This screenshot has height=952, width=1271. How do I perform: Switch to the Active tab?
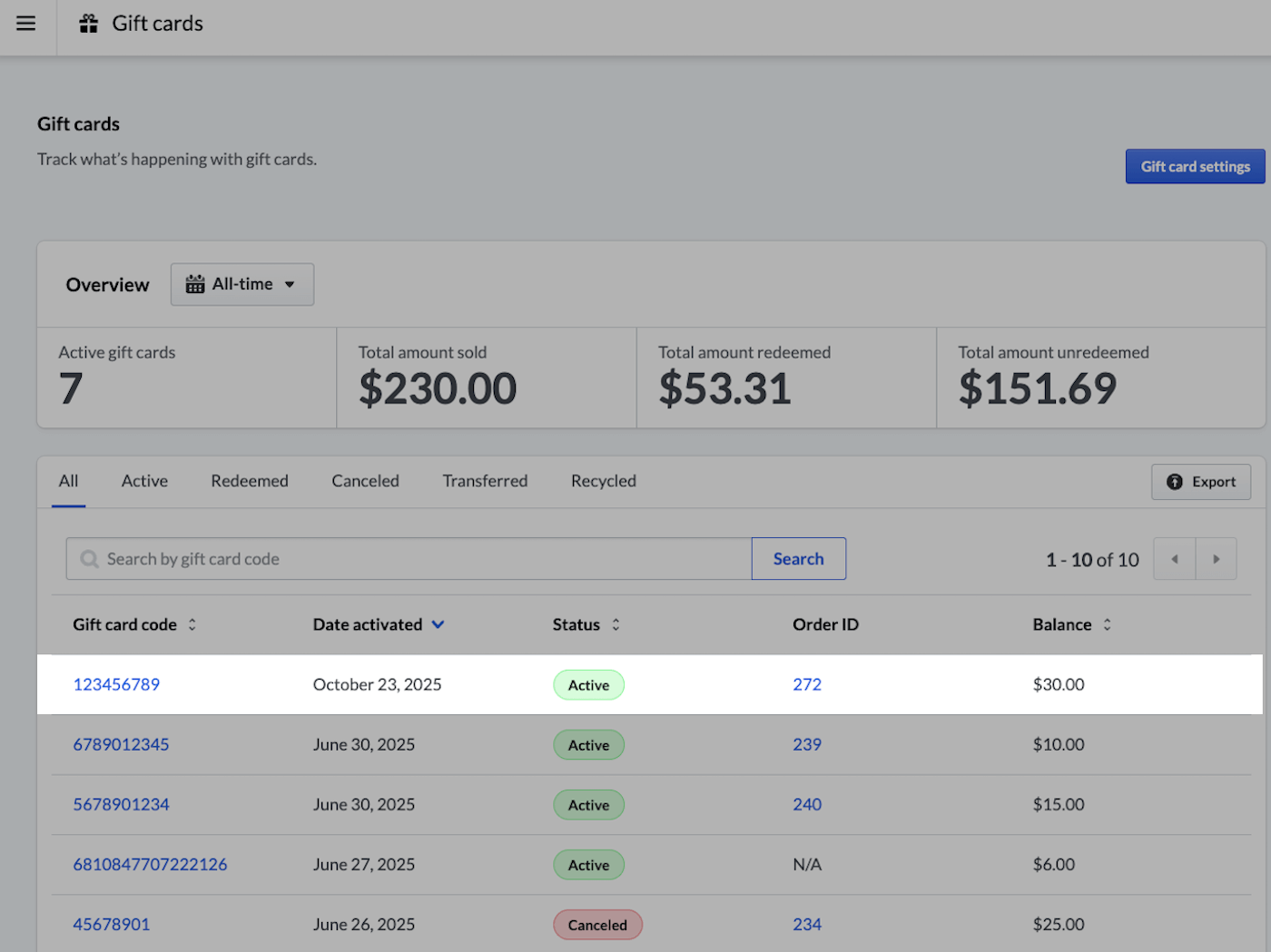tap(144, 481)
